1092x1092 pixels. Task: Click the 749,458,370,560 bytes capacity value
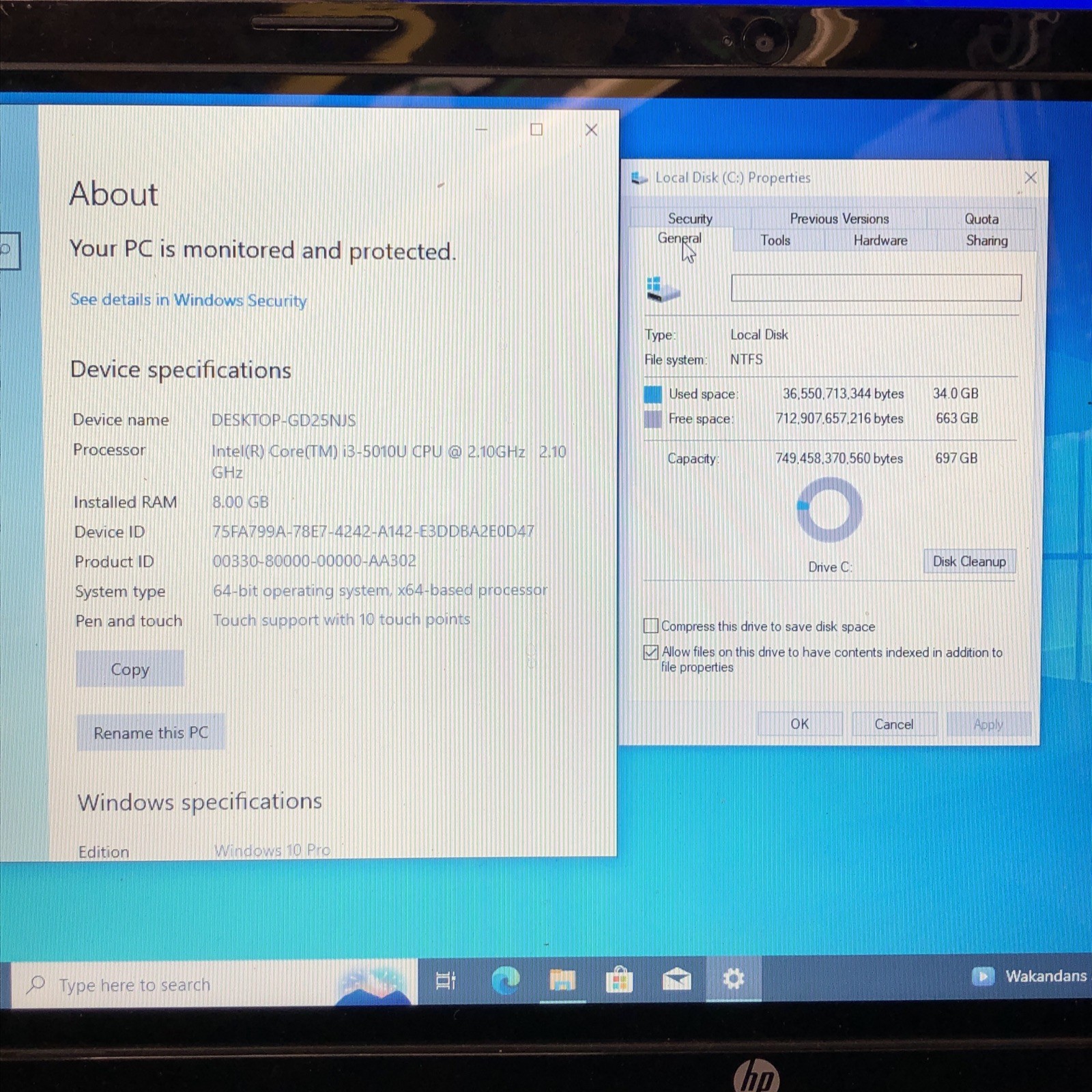839,458
